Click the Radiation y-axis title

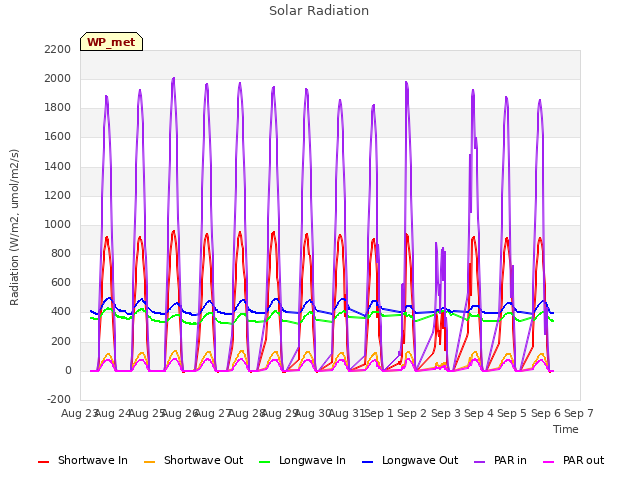coord(14,227)
